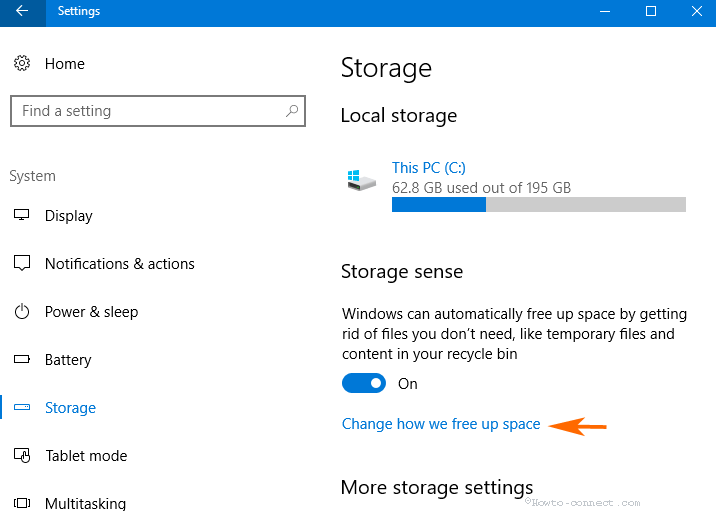This screenshot has width=716, height=511.
Task: Open Notifications & actions page
Action: pos(120,263)
